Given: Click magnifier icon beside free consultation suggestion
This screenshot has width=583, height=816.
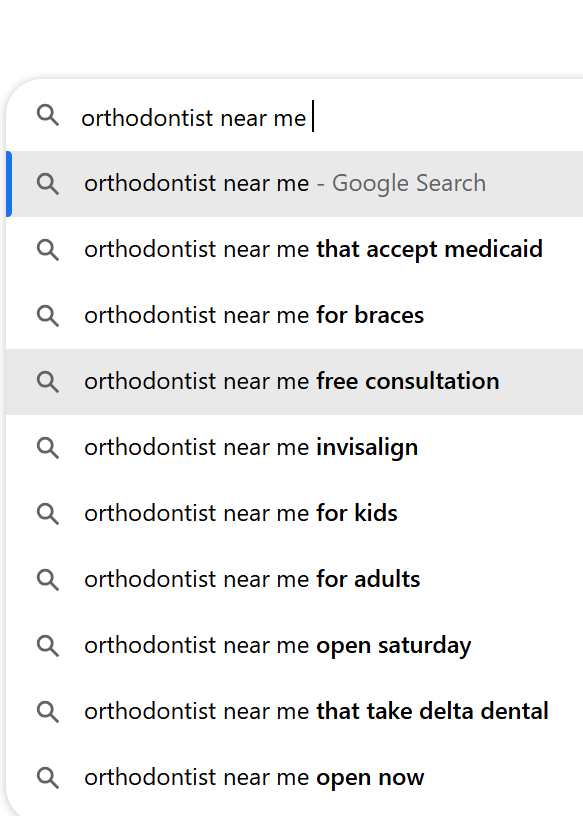Looking at the screenshot, I should pyautogui.click(x=48, y=382).
